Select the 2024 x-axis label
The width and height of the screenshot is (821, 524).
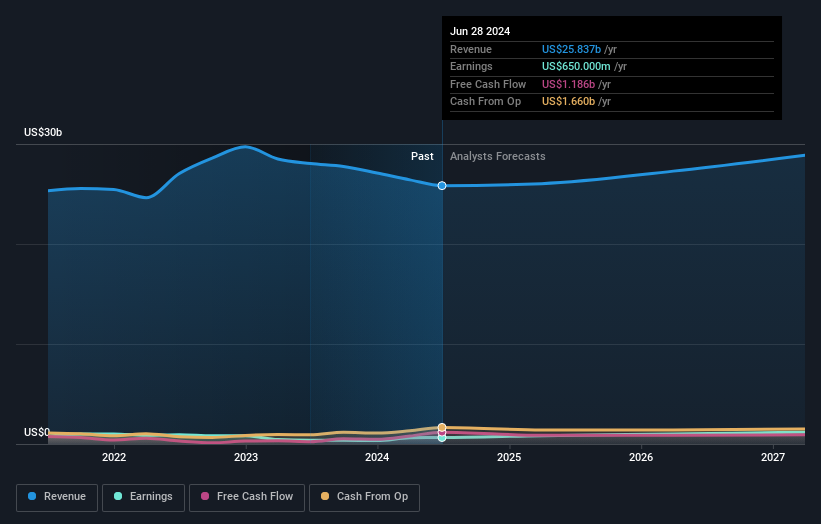(377, 458)
